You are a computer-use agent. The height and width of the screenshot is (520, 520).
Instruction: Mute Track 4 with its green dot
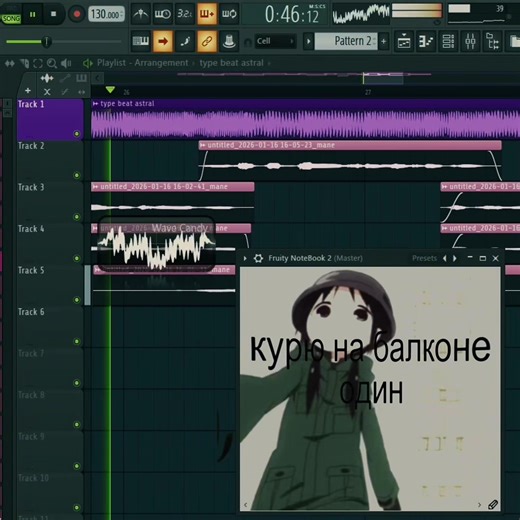77,258
